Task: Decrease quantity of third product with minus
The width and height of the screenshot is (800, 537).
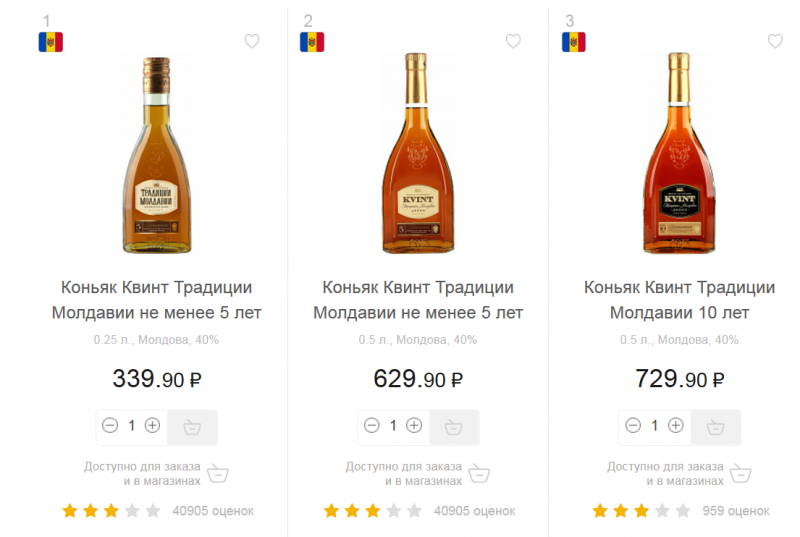Action: click(x=633, y=425)
